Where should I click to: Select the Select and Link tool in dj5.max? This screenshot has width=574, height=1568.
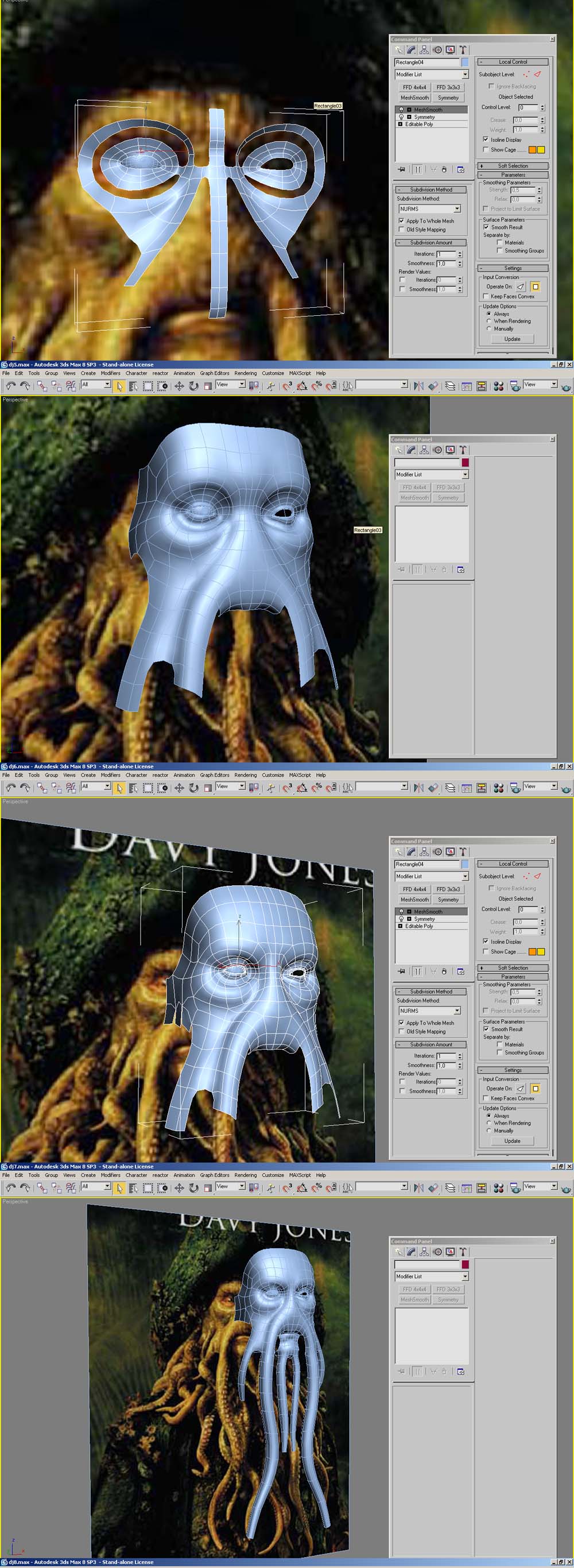tap(41, 386)
